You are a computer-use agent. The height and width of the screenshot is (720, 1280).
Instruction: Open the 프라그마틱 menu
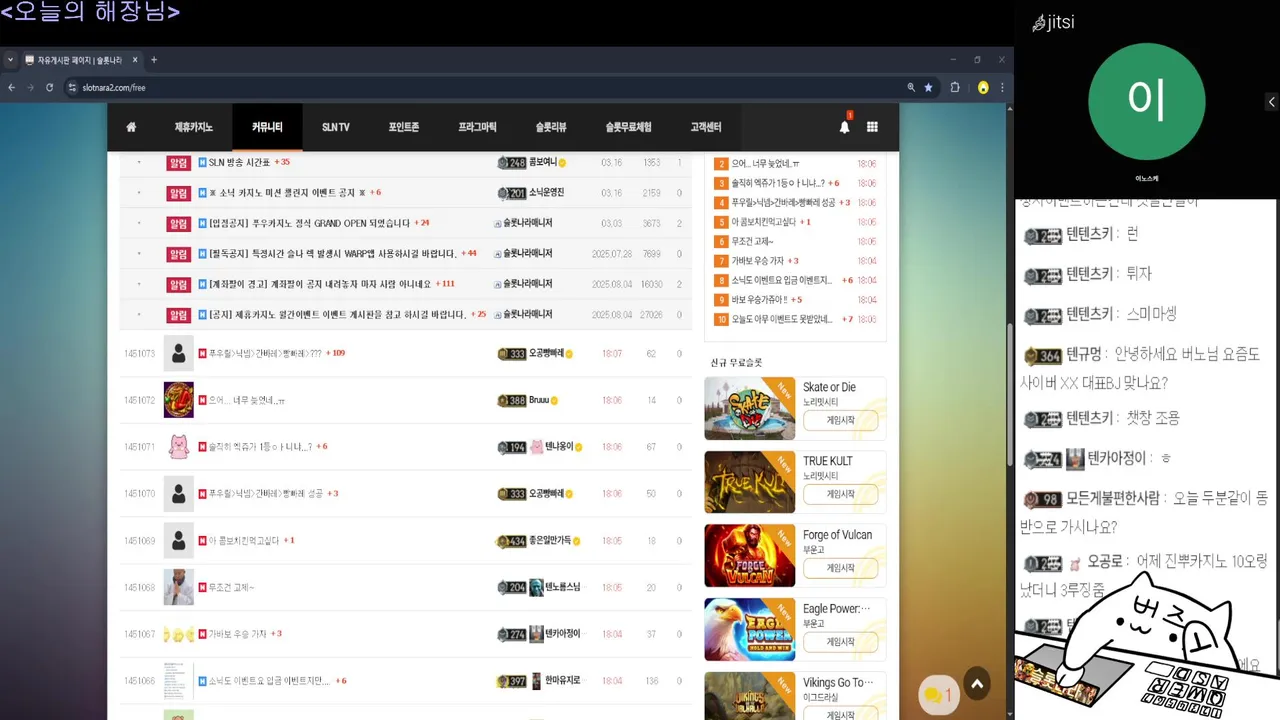coord(477,127)
